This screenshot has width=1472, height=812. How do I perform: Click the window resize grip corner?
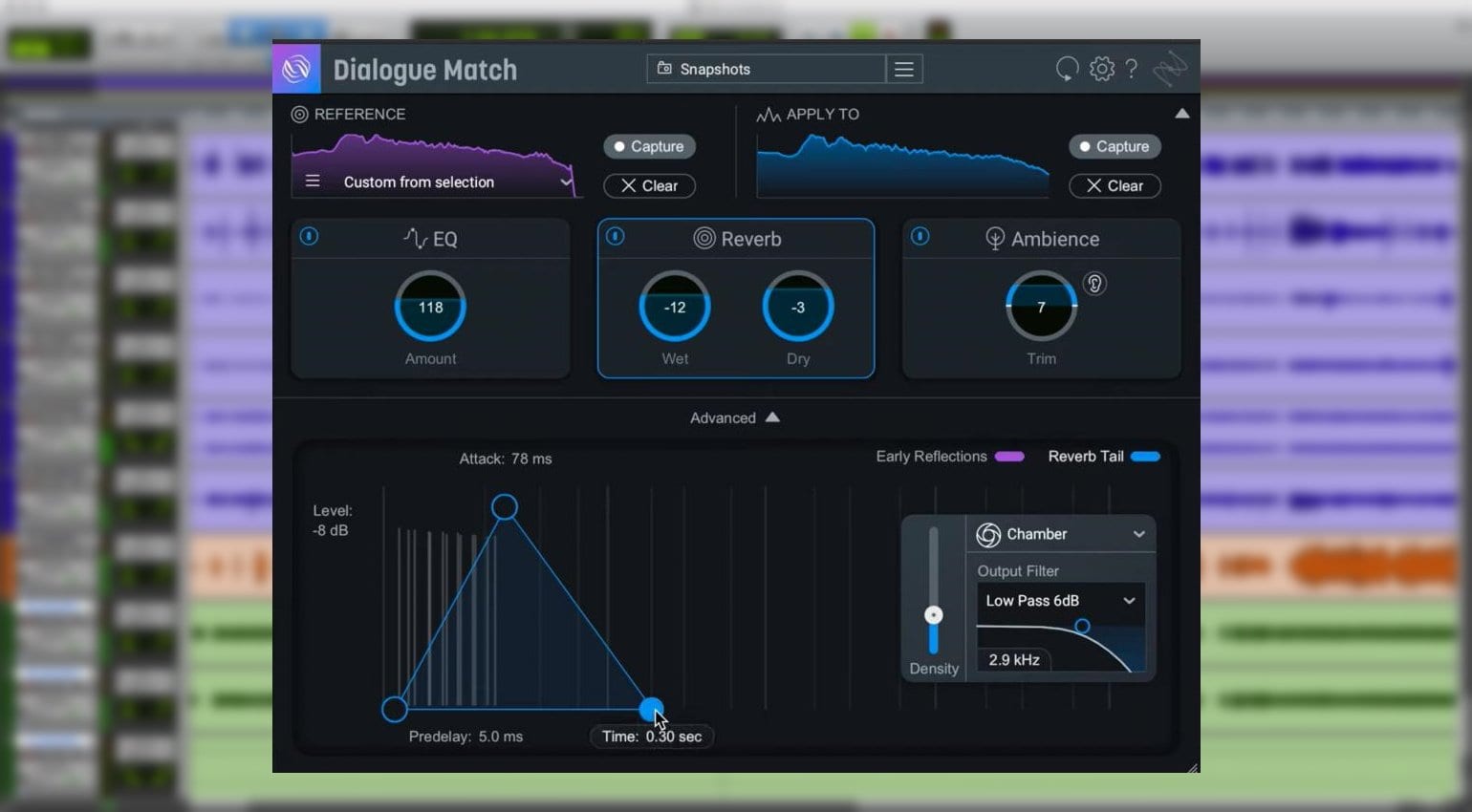[1192, 766]
